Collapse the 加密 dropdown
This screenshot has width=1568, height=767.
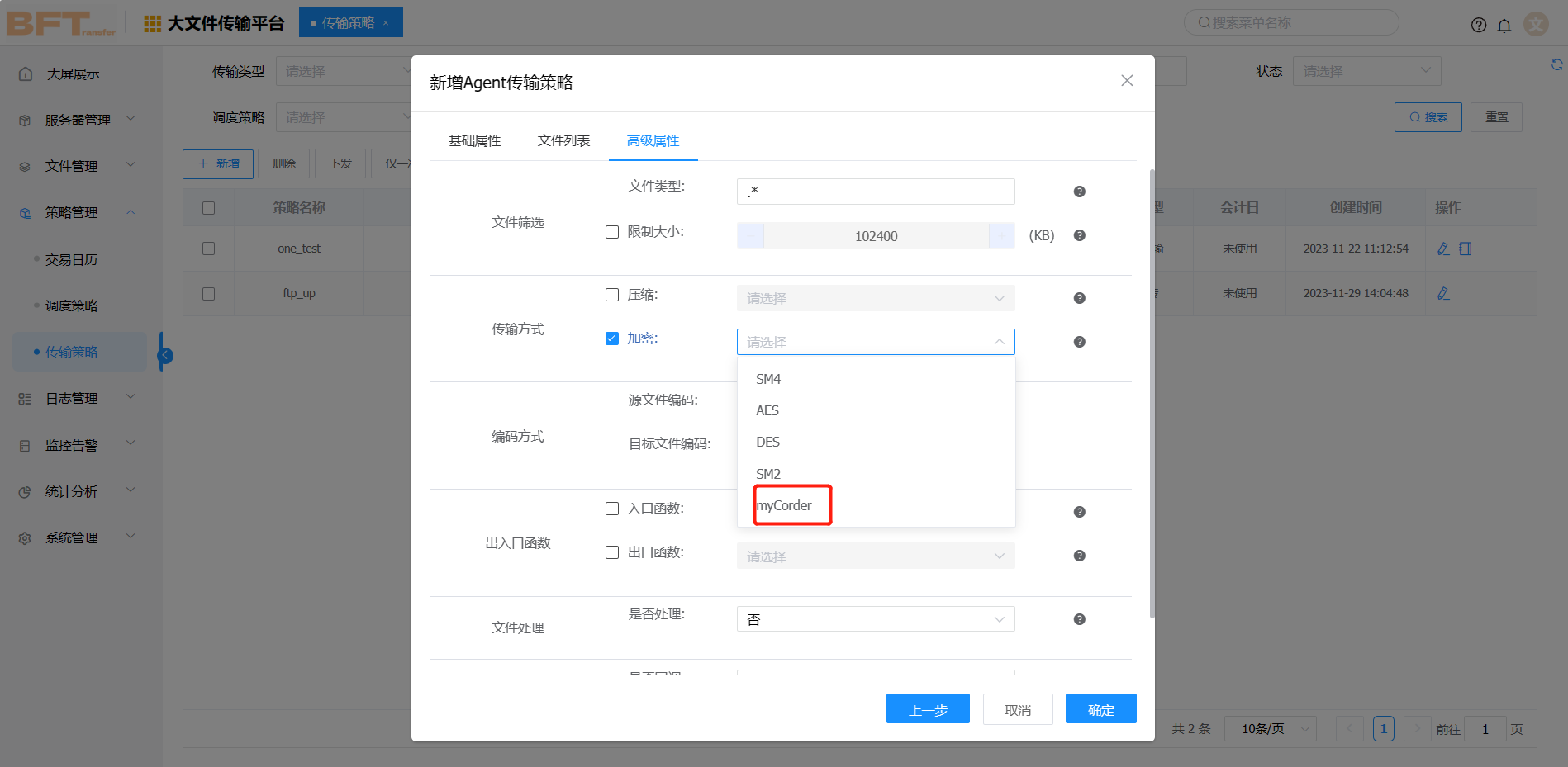[x=876, y=342]
